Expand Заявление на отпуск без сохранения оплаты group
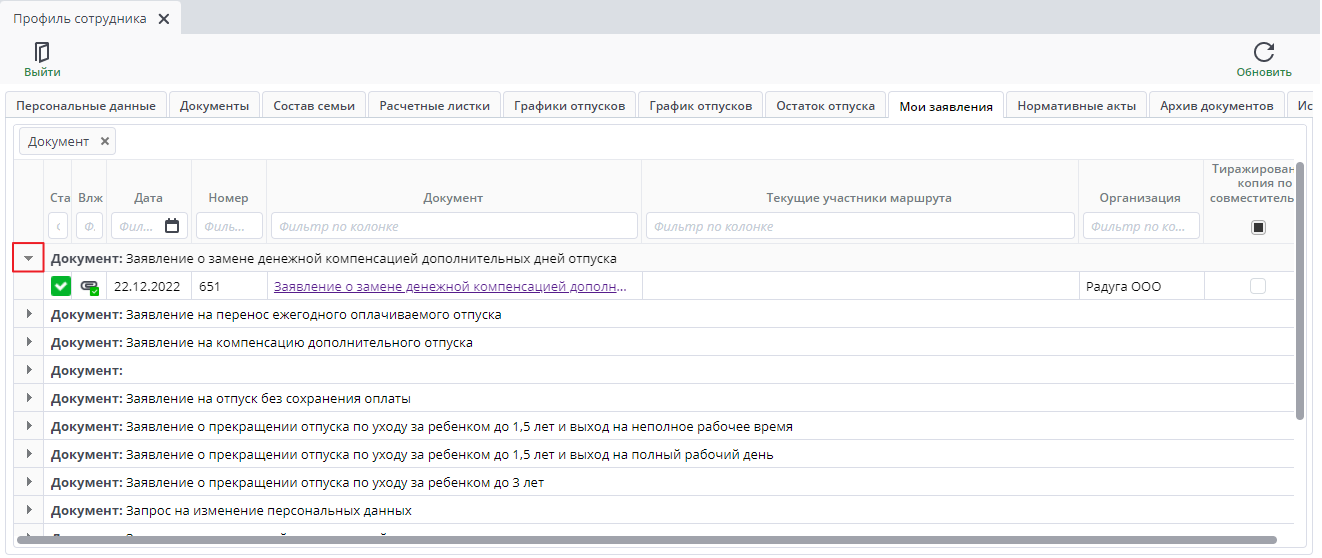The height and width of the screenshot is (558, 1322). (29, 398)
